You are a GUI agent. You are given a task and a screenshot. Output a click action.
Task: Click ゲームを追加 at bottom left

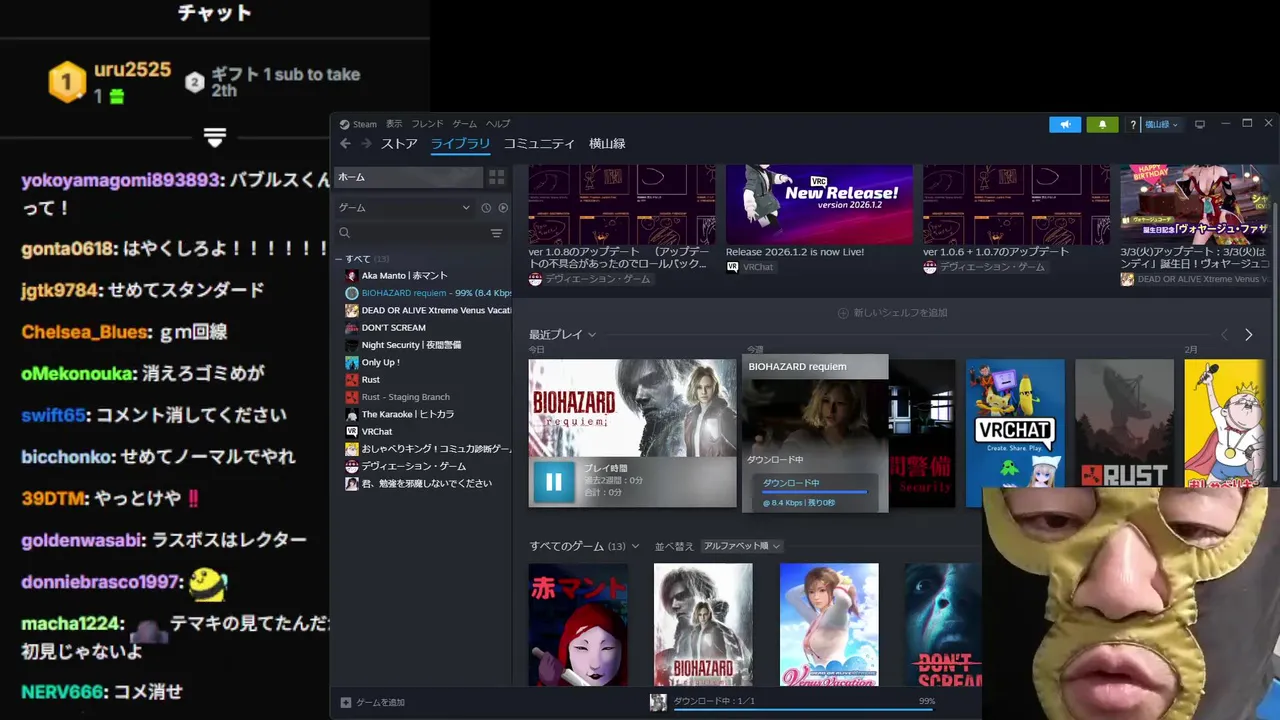380,703
